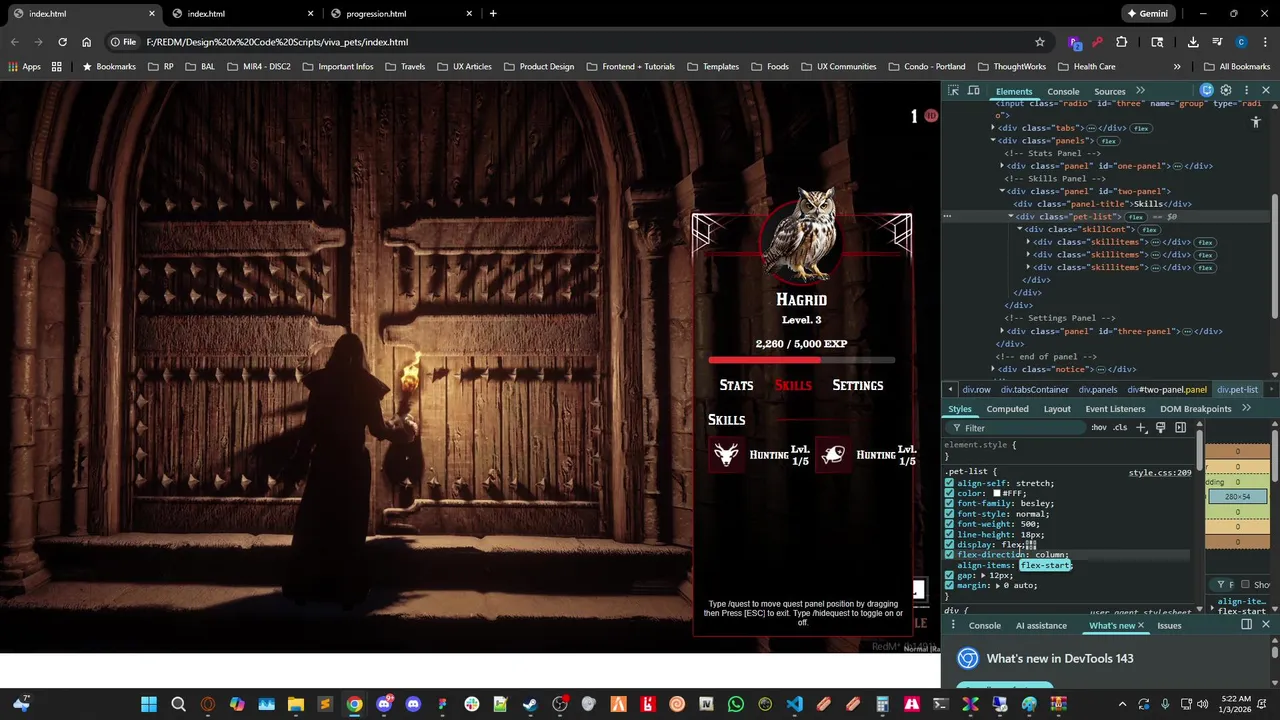
Task: Uncheck the gap property checkbox
Action: coord(949,575)
